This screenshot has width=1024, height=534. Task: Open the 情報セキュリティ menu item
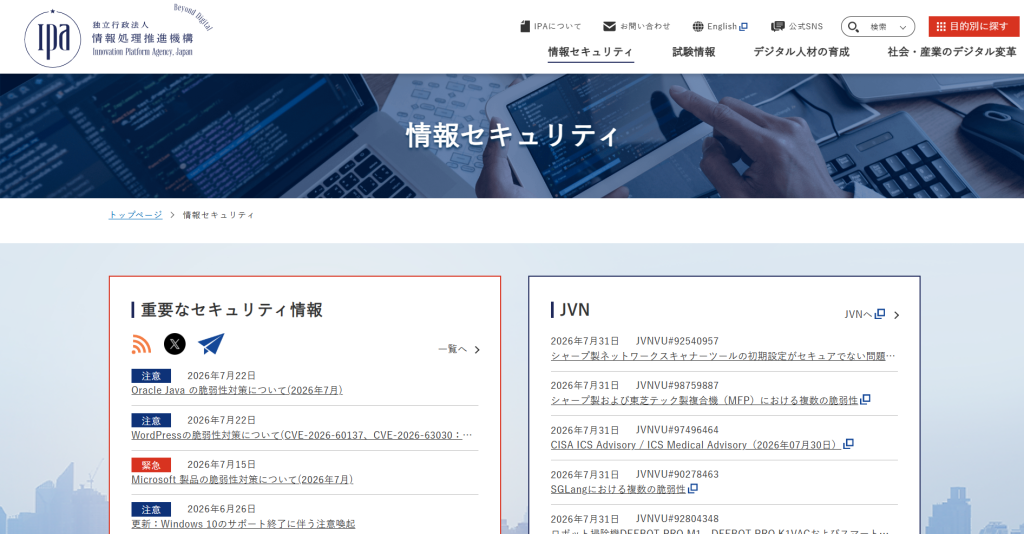590,52
